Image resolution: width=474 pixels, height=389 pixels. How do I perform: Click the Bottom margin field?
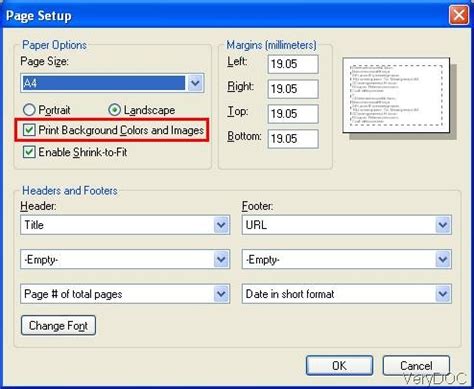click(x=293, y=139)
